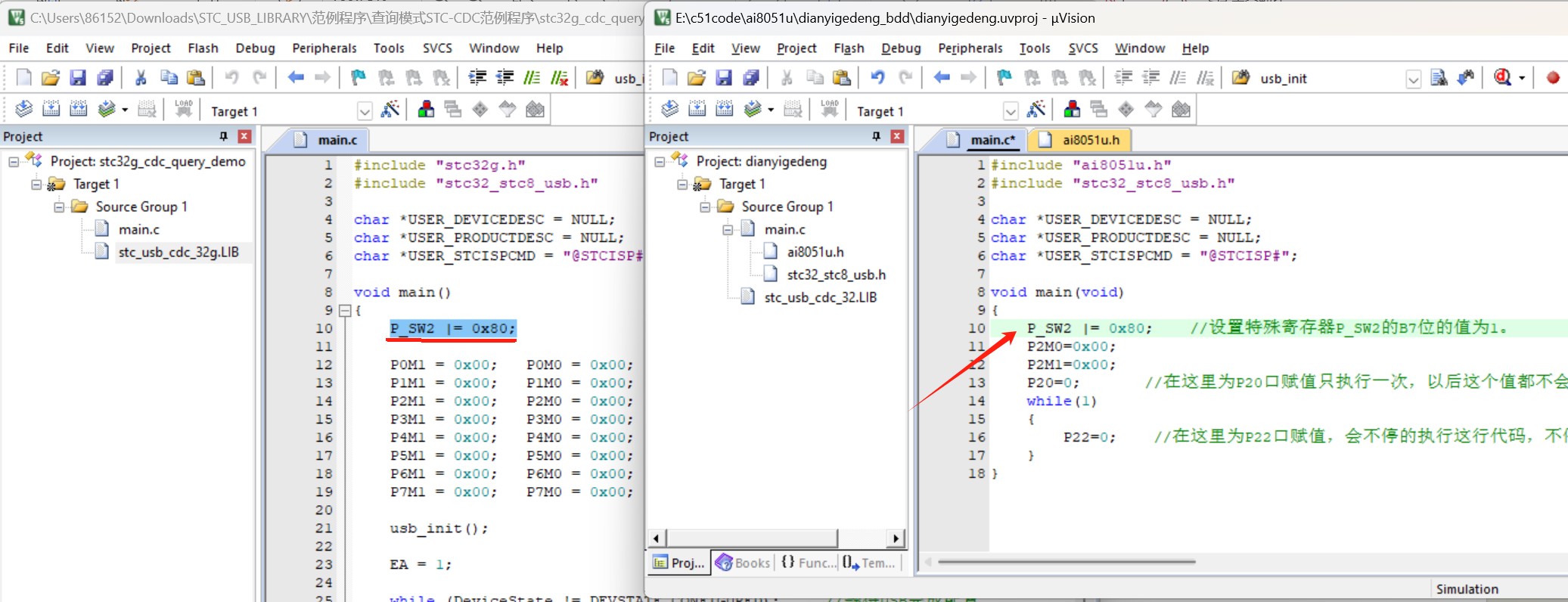The height and width of the screenshot is (602, 1568).
Task: Click Options for Target wand in stc32g window
Action: [390, 110]
